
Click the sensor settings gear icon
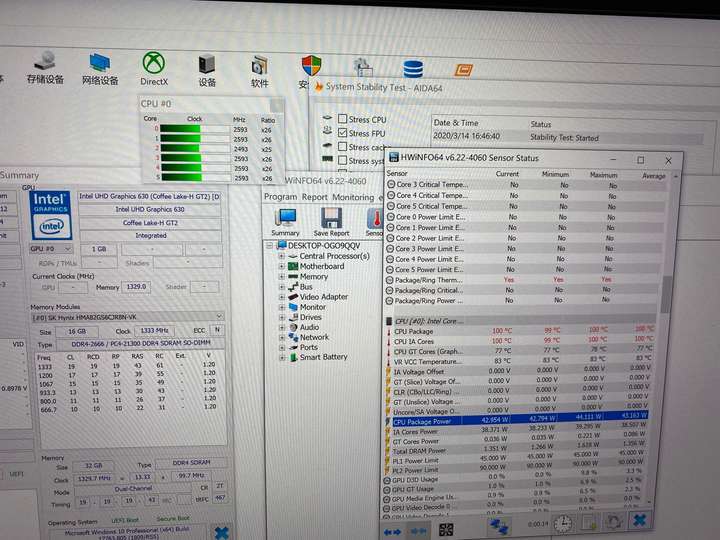pos(613,521)
